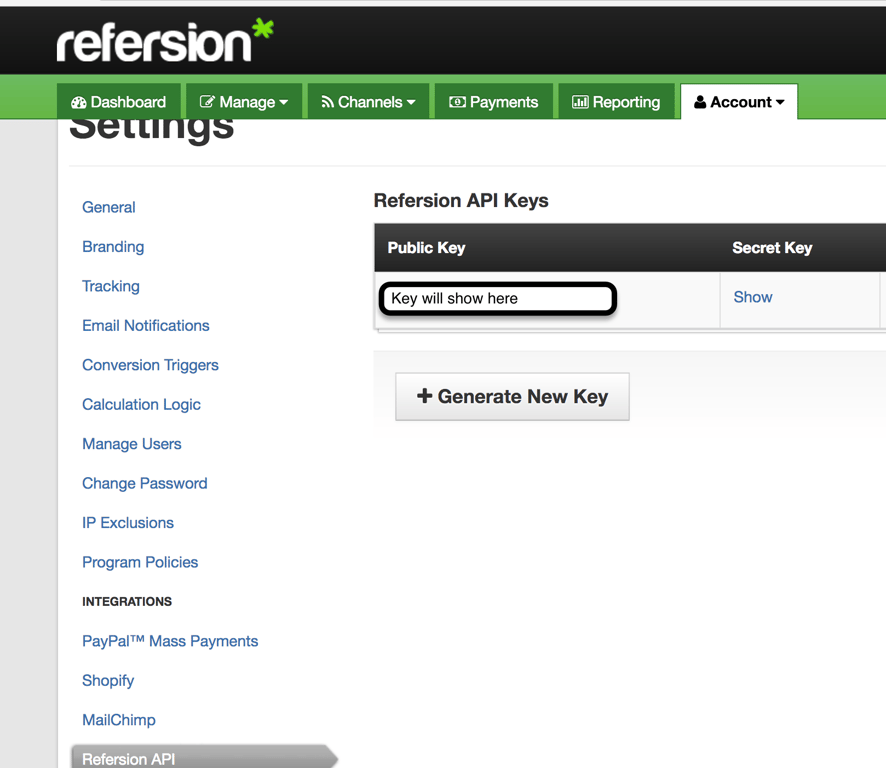Show the Secret Key
The image size is (886, 768).
pyautogui.click(x=753, y=297)
